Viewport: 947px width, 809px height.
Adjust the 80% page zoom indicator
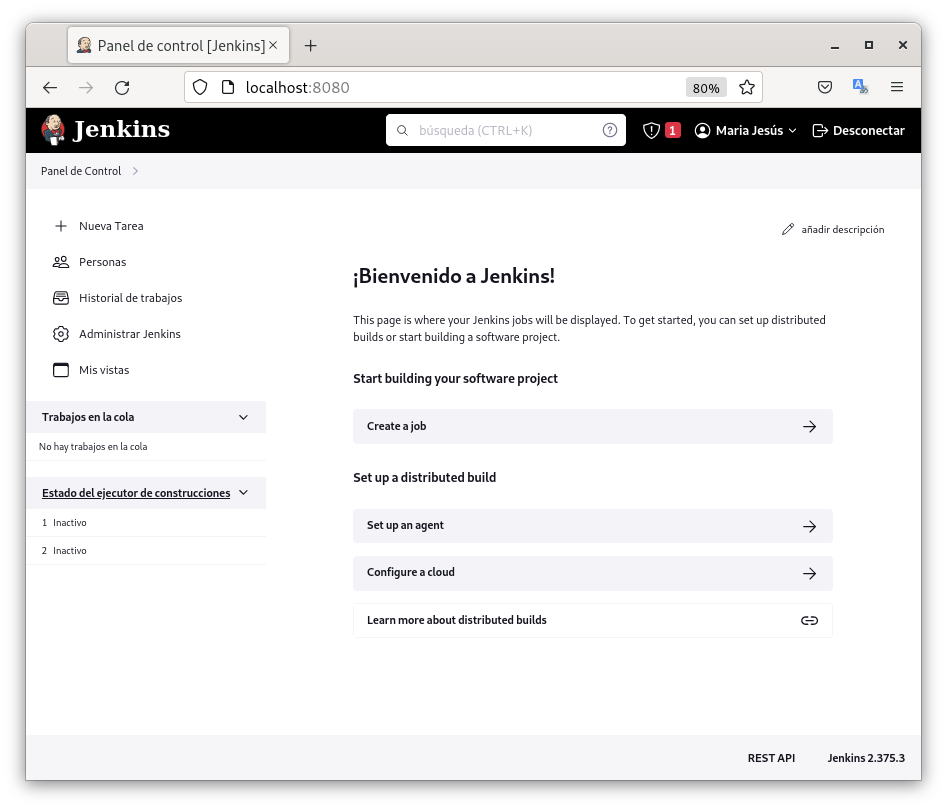pos(706,88)
